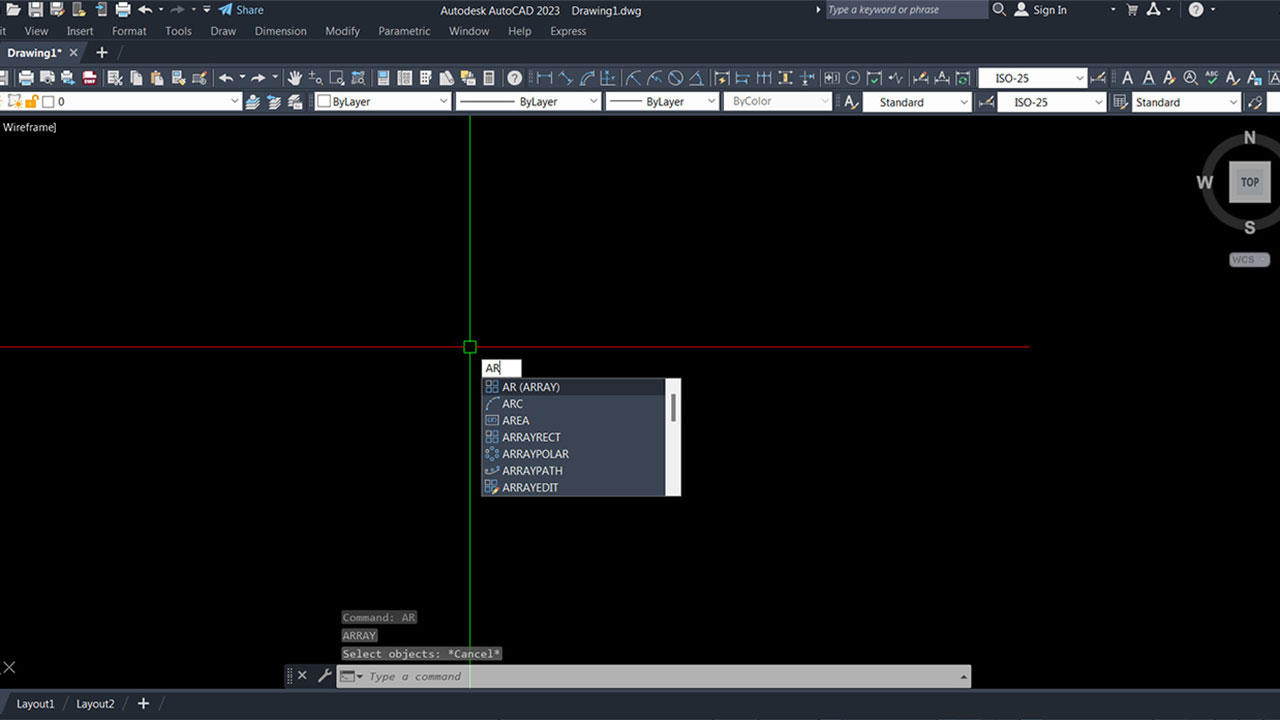
Task: Switch to the Layout1 tab
Action: click(x=35, y=704)
